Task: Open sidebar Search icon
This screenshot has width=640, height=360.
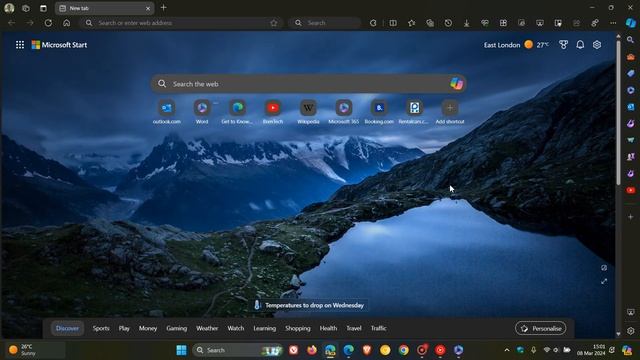Action: (x=631, y=40)
